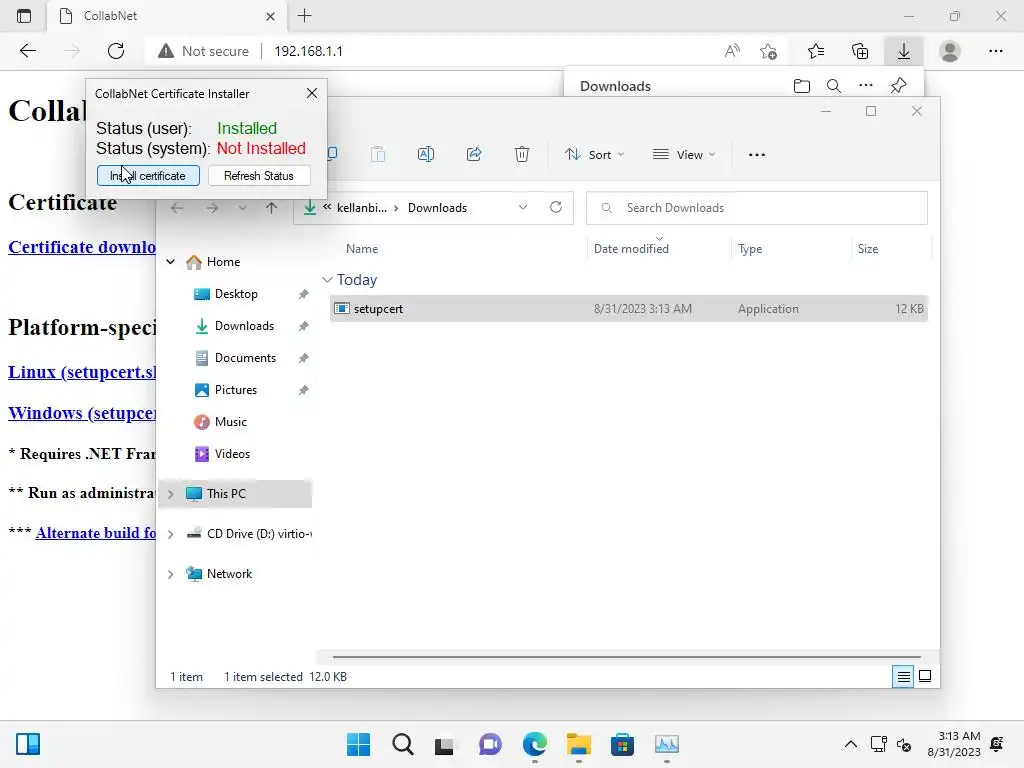Sort by Type column header
This screenshot has width=1024, height=768.
point(750,249)
